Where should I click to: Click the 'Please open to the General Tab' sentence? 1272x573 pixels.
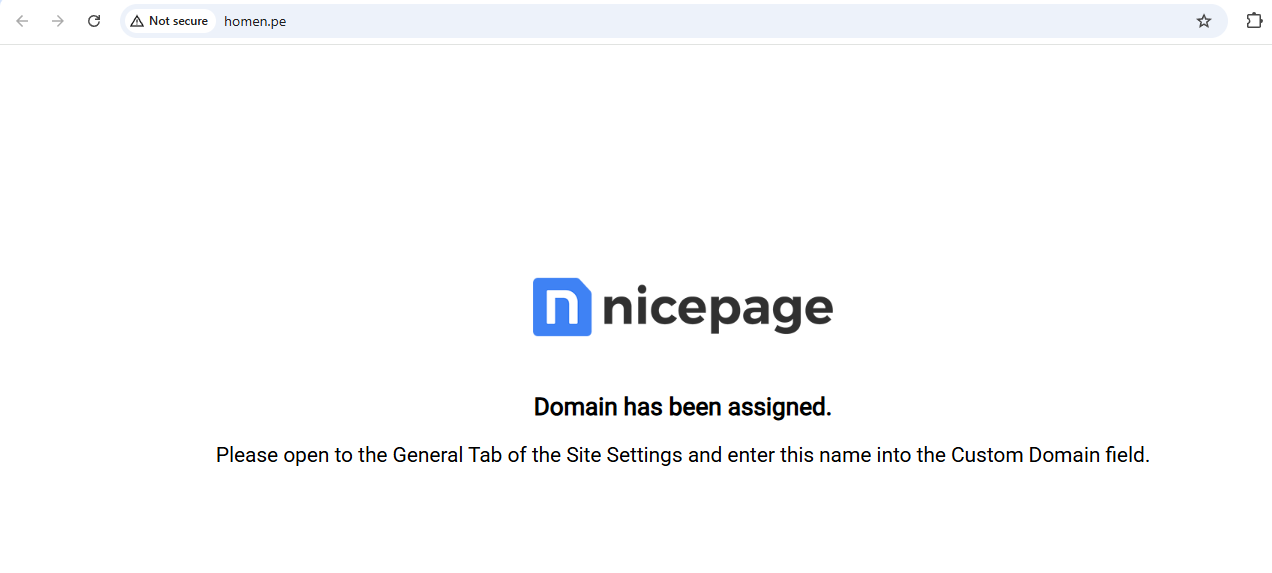click(x=683, y=455)
